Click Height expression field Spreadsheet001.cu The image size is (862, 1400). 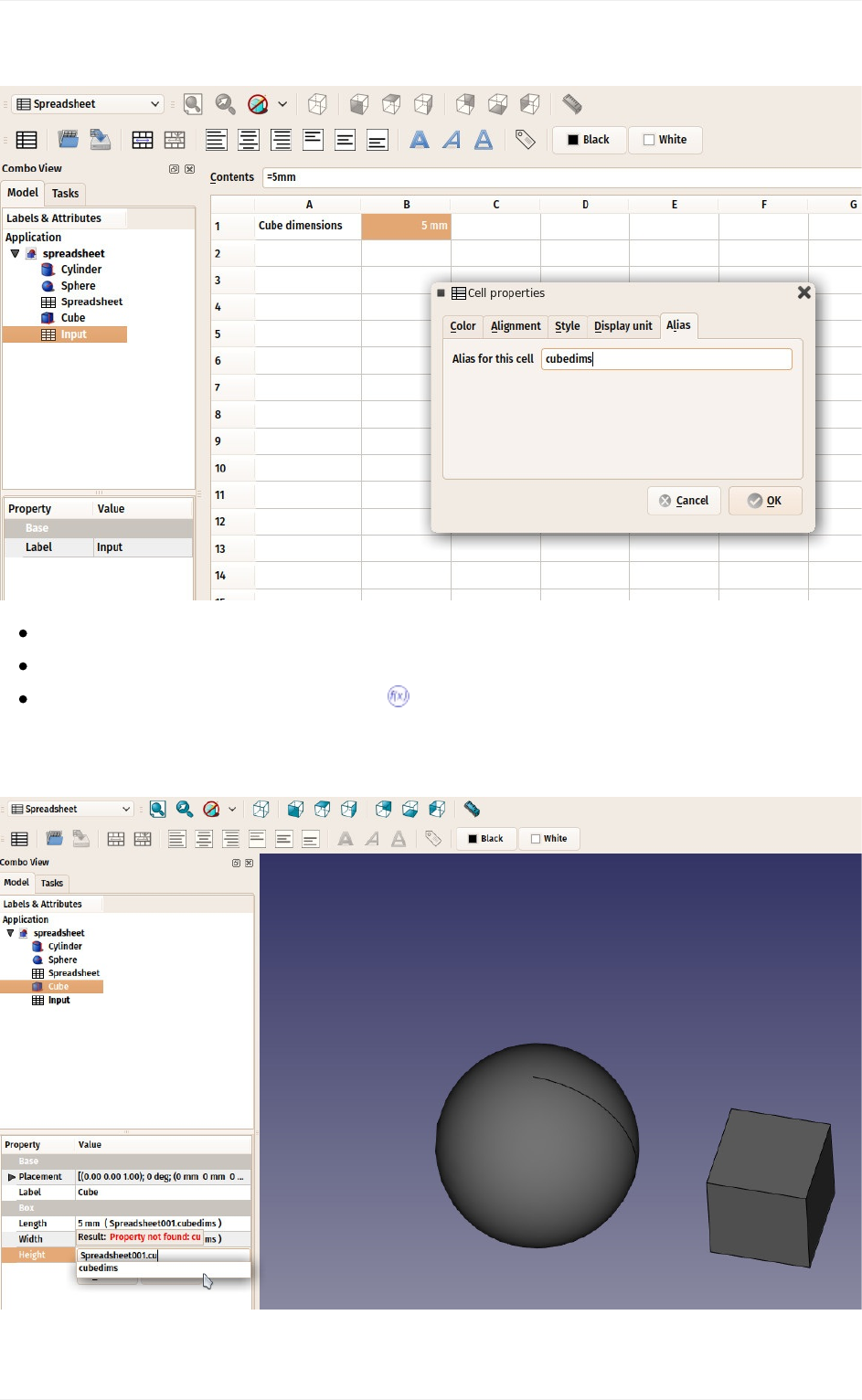tap(163, 1256)
